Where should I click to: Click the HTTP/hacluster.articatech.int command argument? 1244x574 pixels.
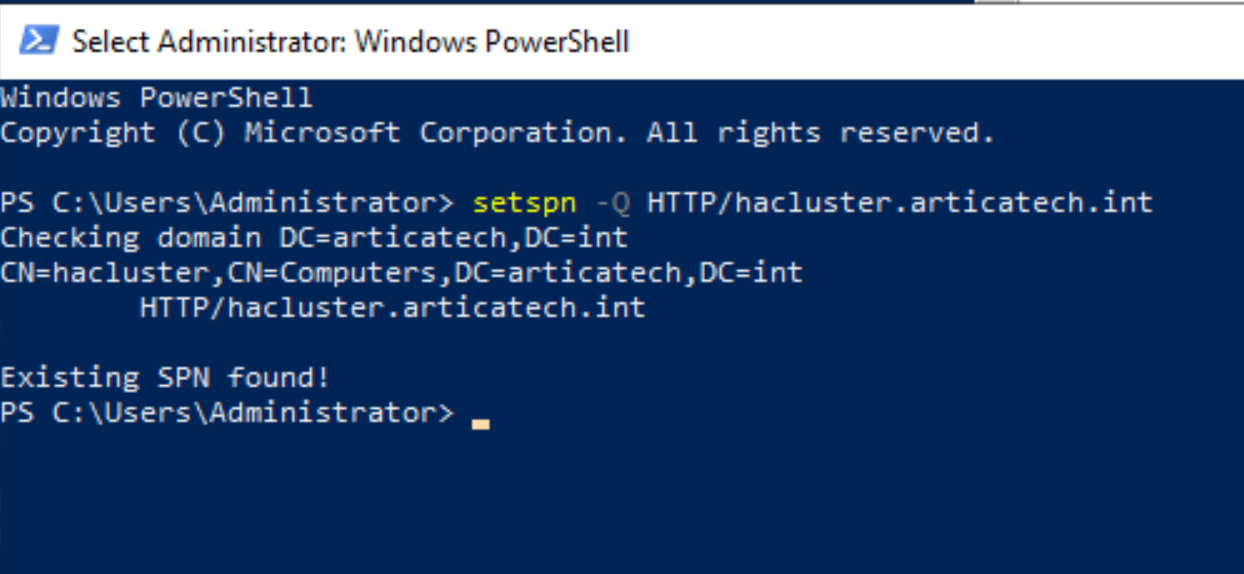[x=900, y=203]
